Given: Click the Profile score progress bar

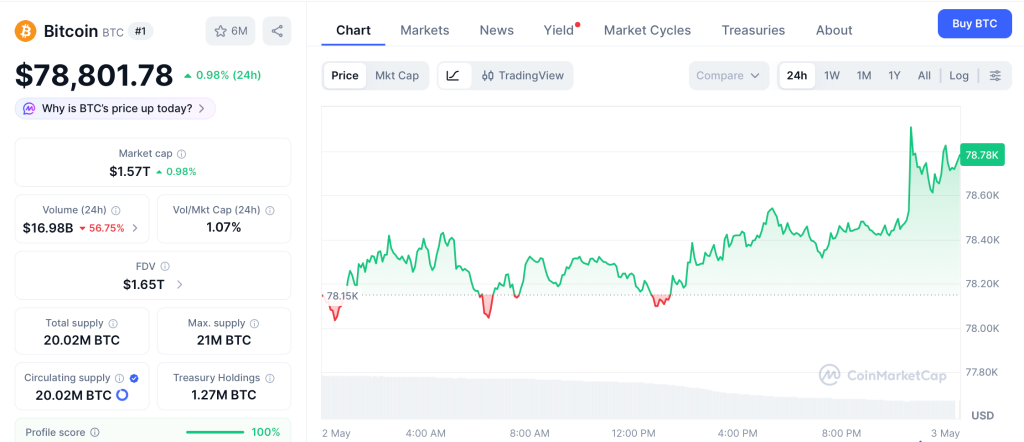Looking at the screenshot, I should [215, 432].
